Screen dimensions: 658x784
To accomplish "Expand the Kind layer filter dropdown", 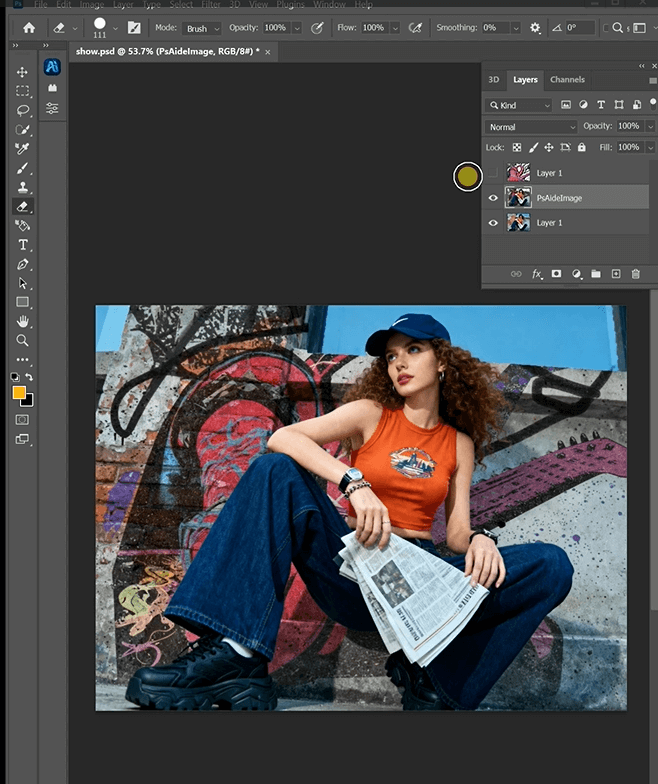I will (x=518, y=105).
